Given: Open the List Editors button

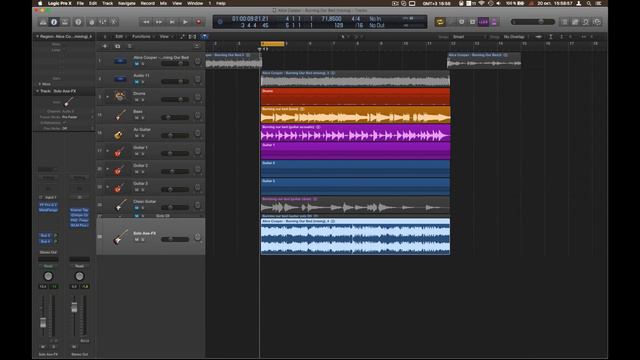Looking at the screenshot, I should pos(564,22).
